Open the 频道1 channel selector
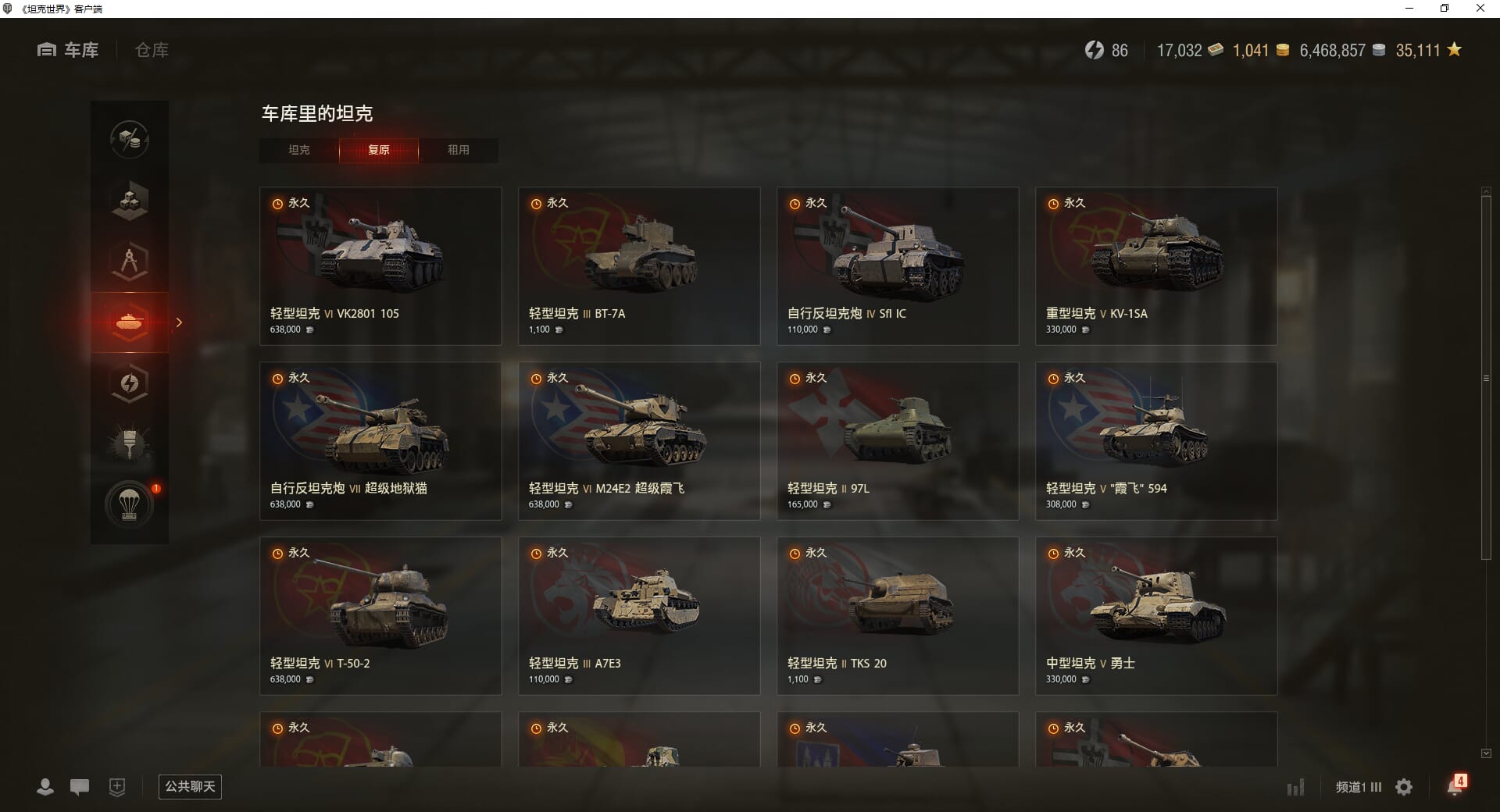 pyautogui.click(x=1359, y=787)
